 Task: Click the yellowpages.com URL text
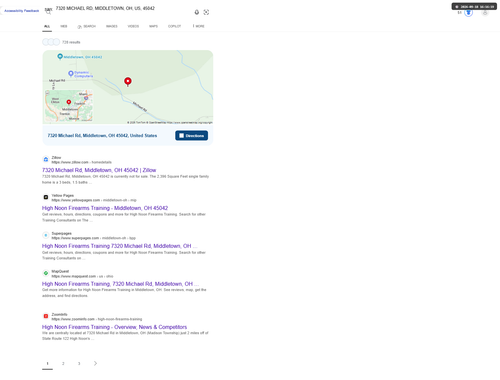(x=94, y=200)
